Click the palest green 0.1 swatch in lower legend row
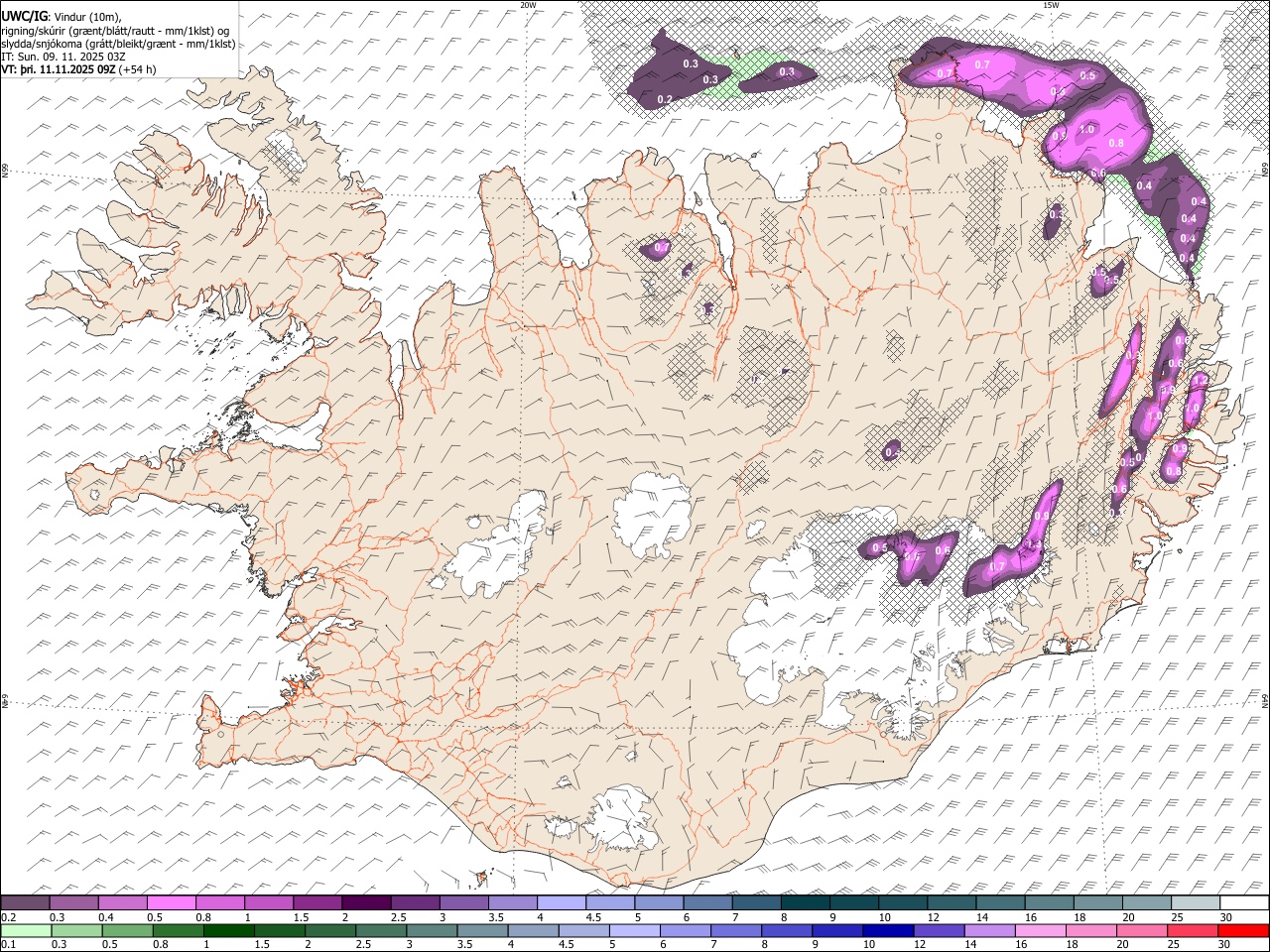The height and width of the screenshot is (952, 1270). (x=26, y=931)
